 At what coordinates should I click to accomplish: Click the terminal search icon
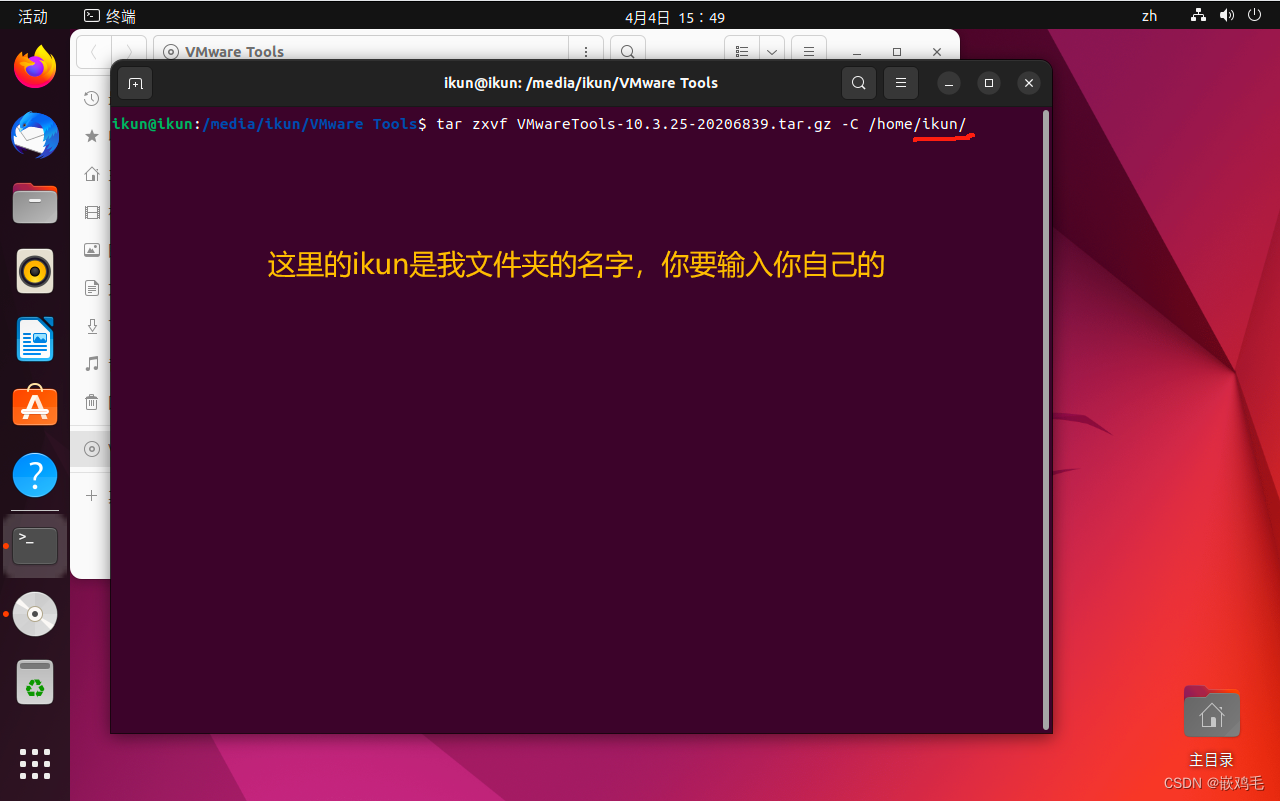coord(859,83)
